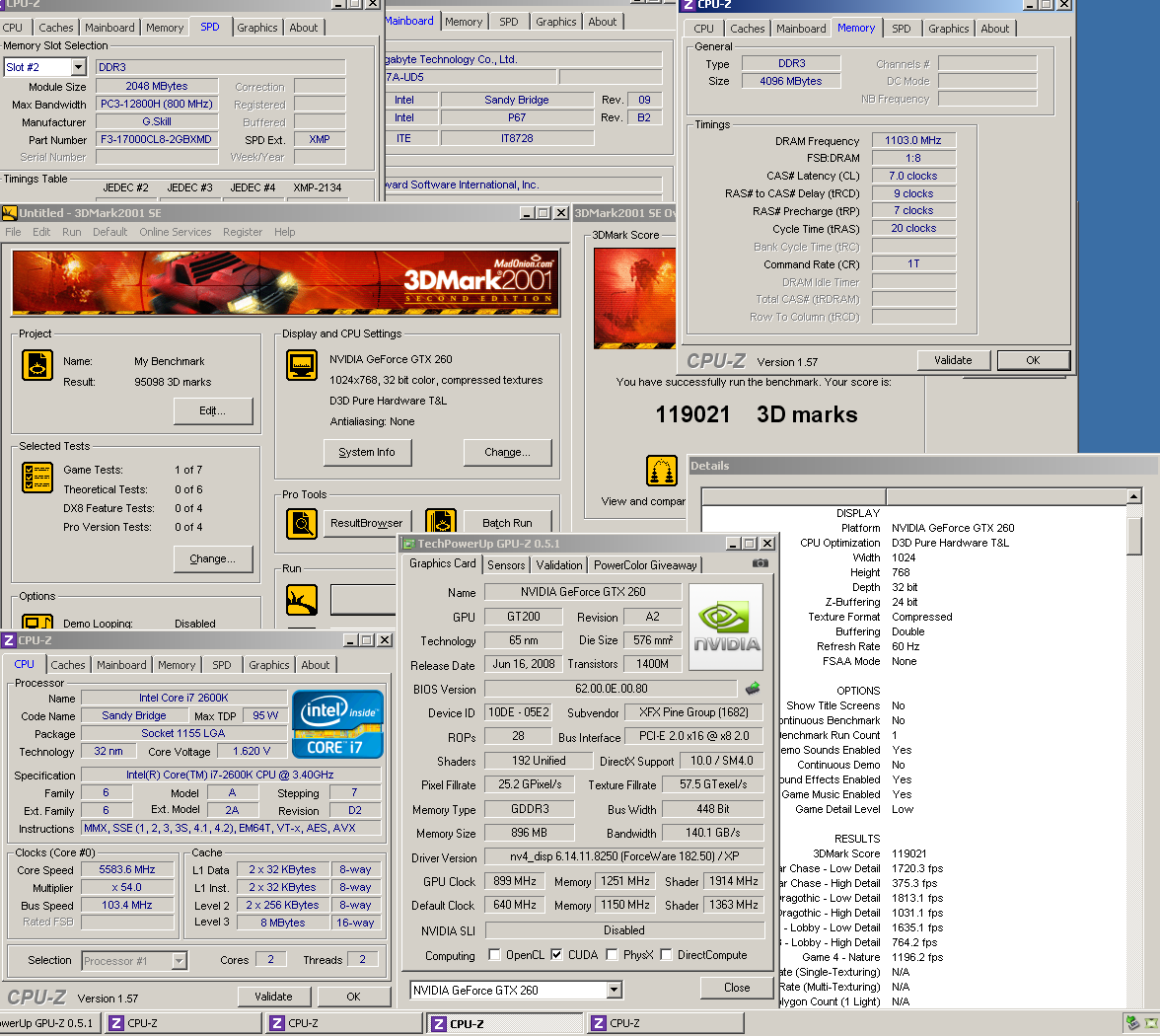Click the Core Speed 5583.6 MHz value
Image resolution: width=1160 pixels, height=1036 pixels.
click(x=127, y=869)
